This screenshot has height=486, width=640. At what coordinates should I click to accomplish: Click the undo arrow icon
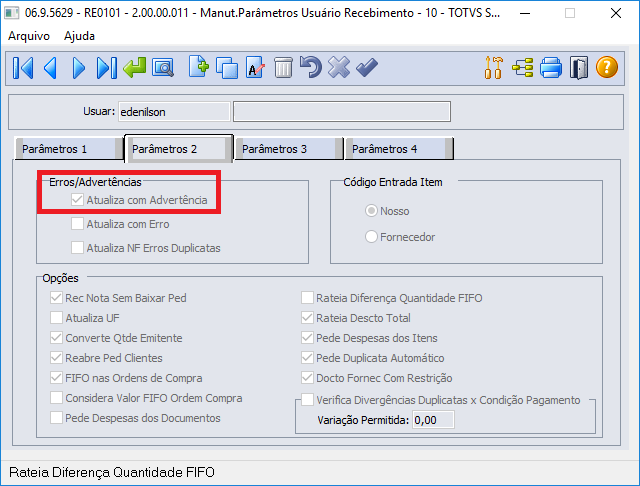tap(311, 67)
